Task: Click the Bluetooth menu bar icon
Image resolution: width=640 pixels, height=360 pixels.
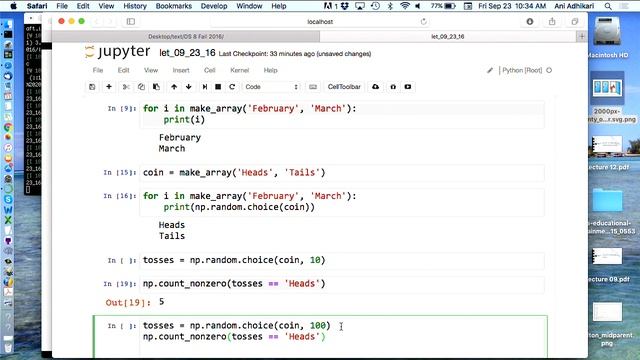Action: [390, 6]
